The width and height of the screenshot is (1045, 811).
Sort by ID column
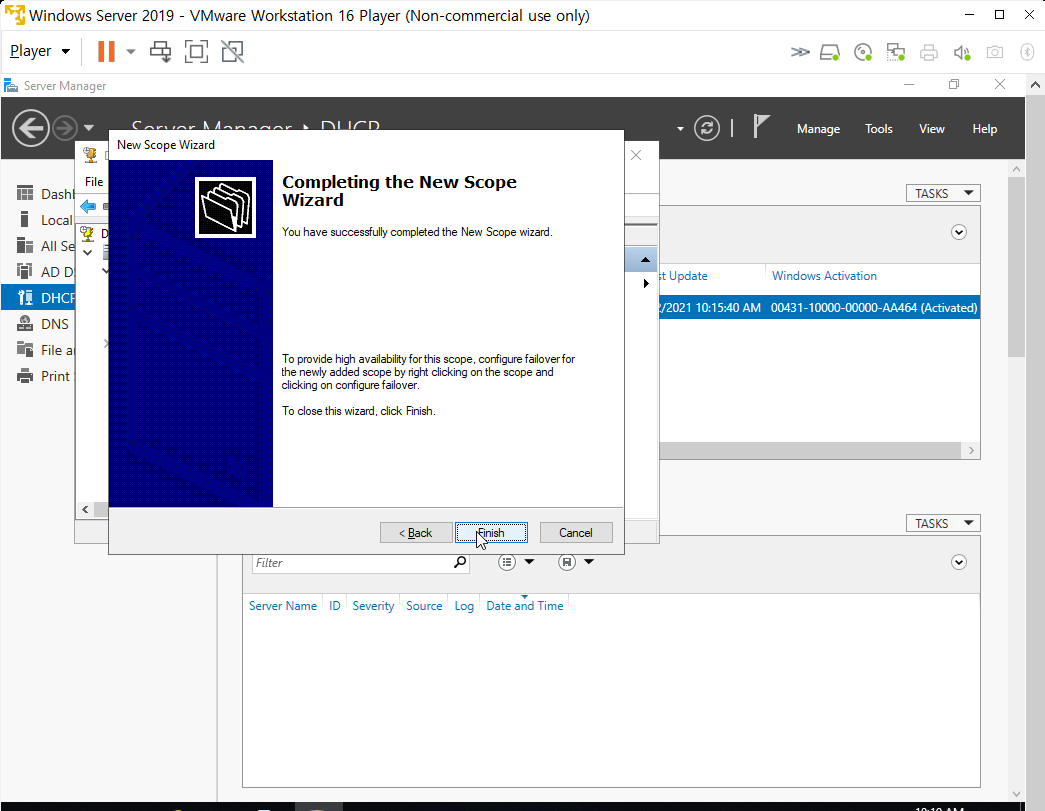335,606
